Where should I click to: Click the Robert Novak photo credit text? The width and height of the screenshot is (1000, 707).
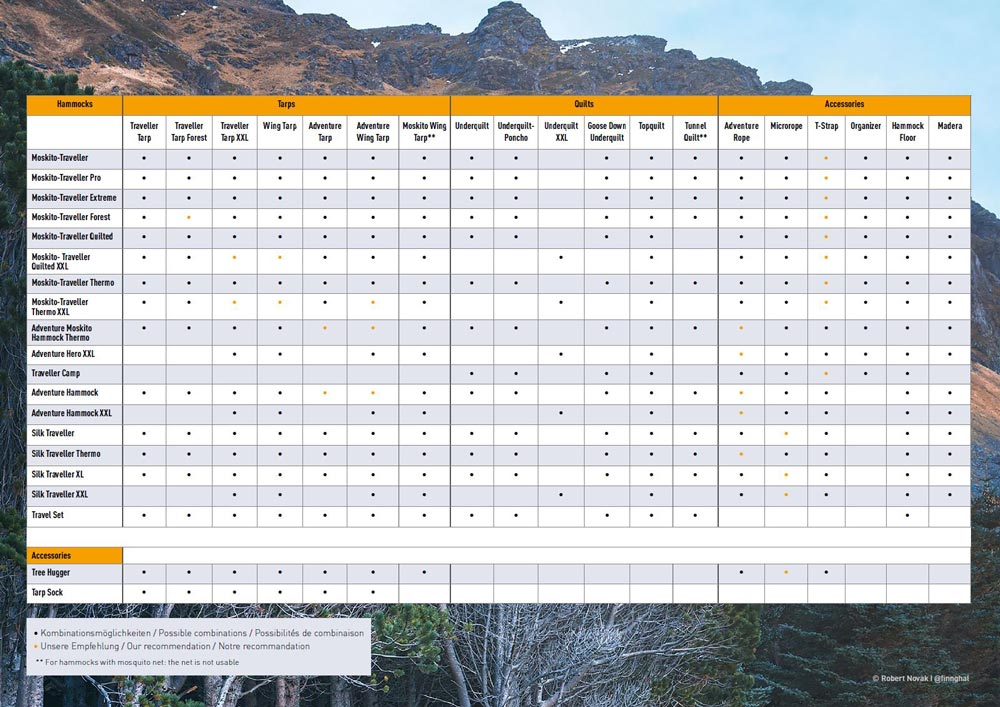coord(921,679)
